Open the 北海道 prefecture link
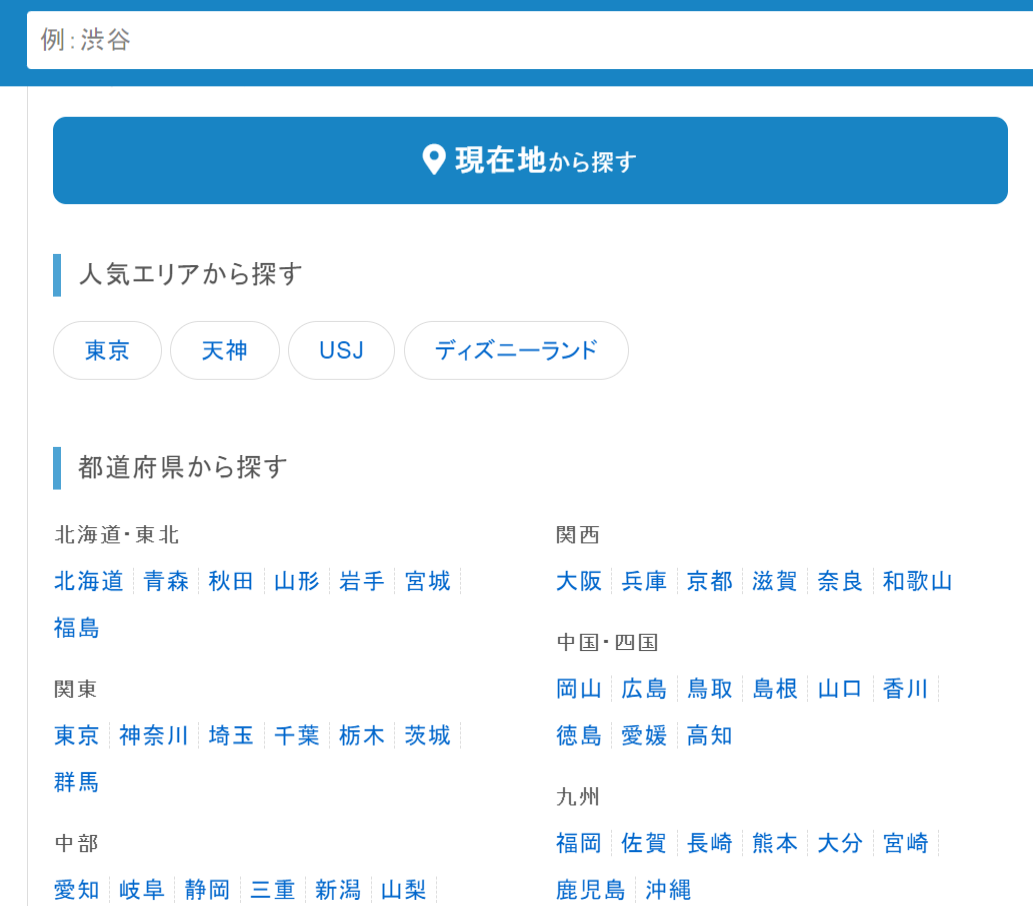The width and height of the screenshot is (1033, 906). (89, 581)
